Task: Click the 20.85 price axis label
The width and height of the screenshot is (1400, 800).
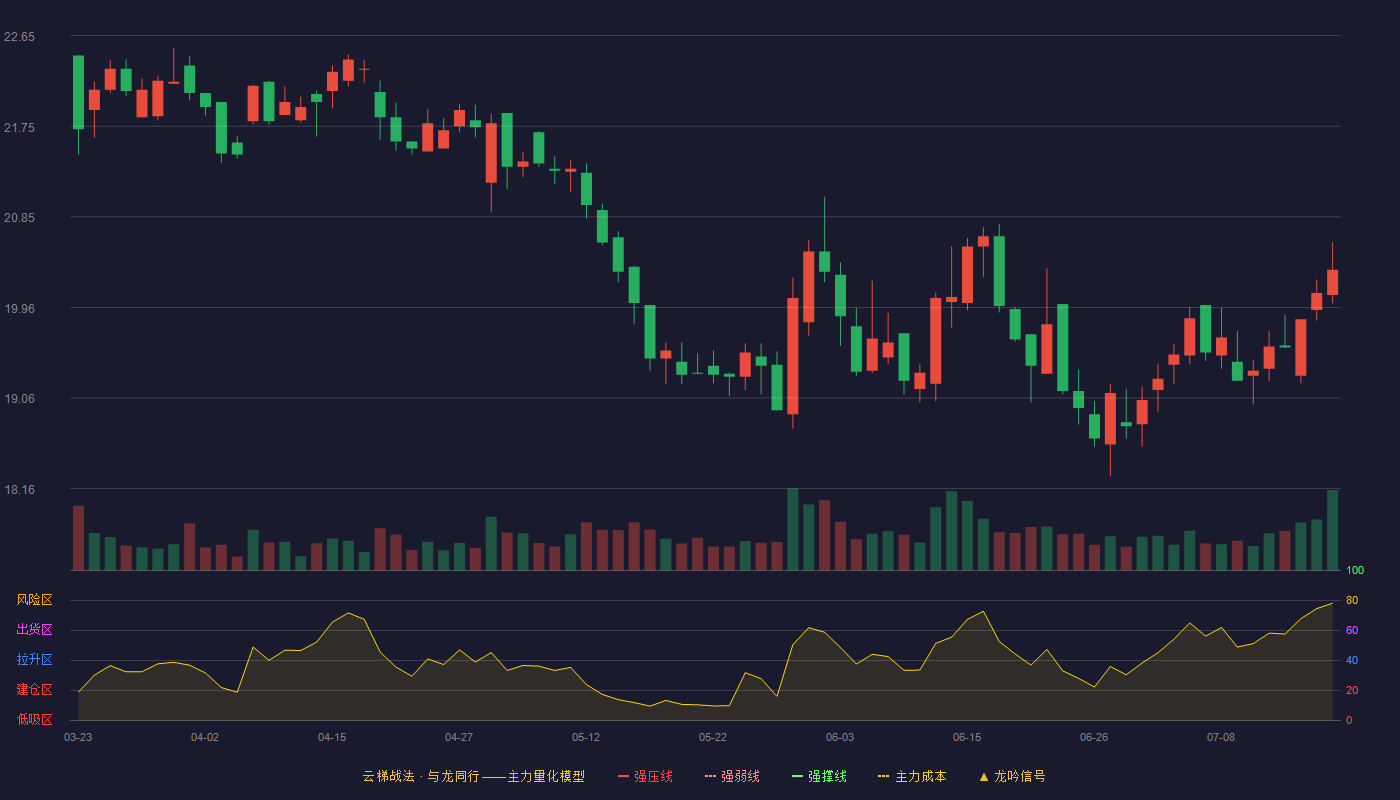Action: (20, 218)
